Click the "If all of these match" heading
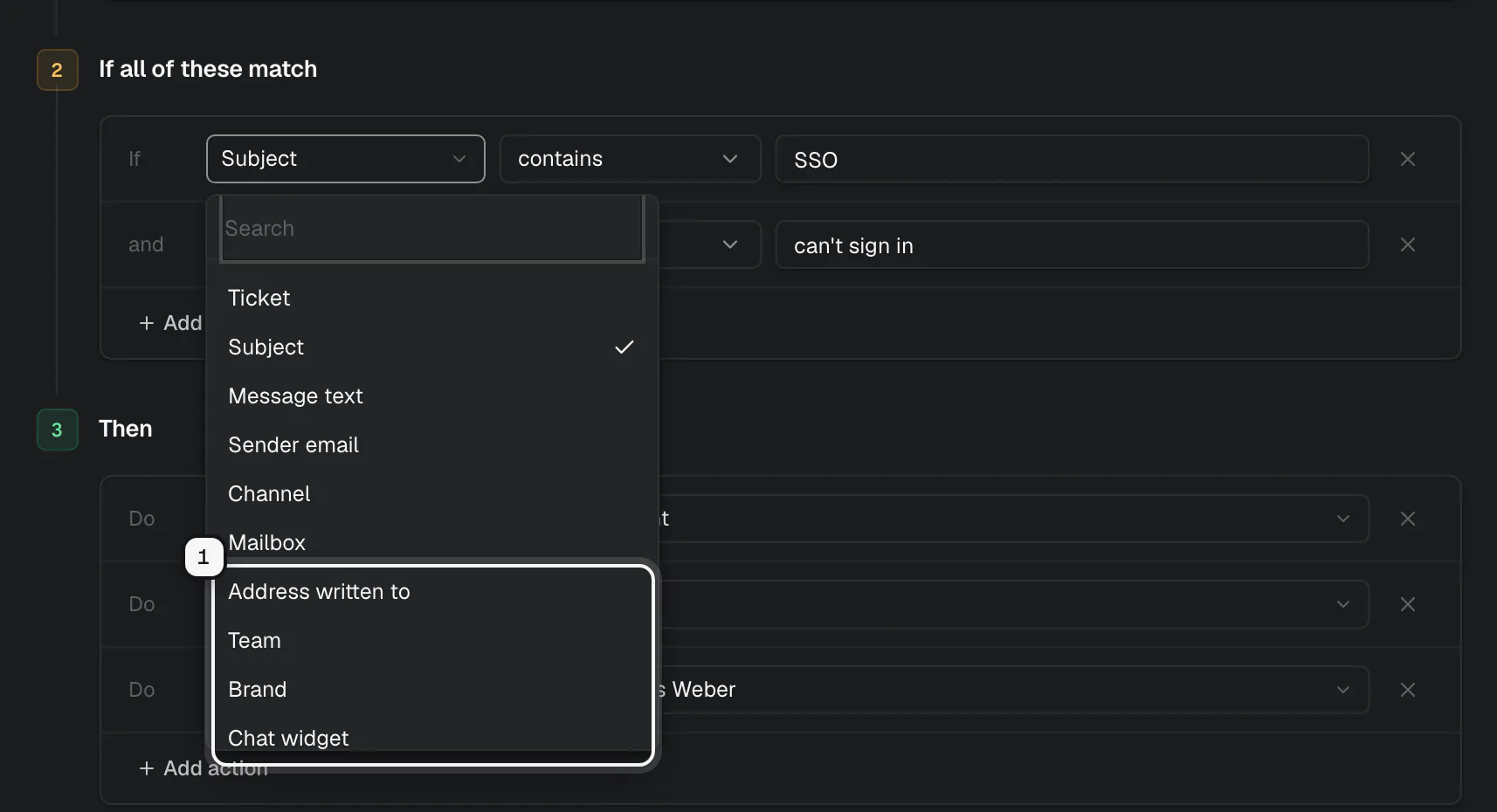The width and height of the screenshot is (1497, 812). [x=208, y=69]
